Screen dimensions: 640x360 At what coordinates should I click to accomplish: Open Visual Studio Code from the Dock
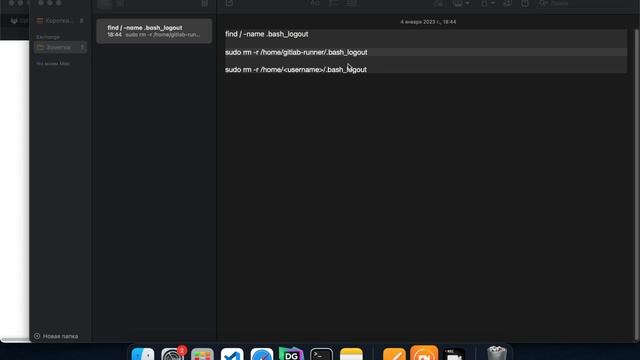232,354
